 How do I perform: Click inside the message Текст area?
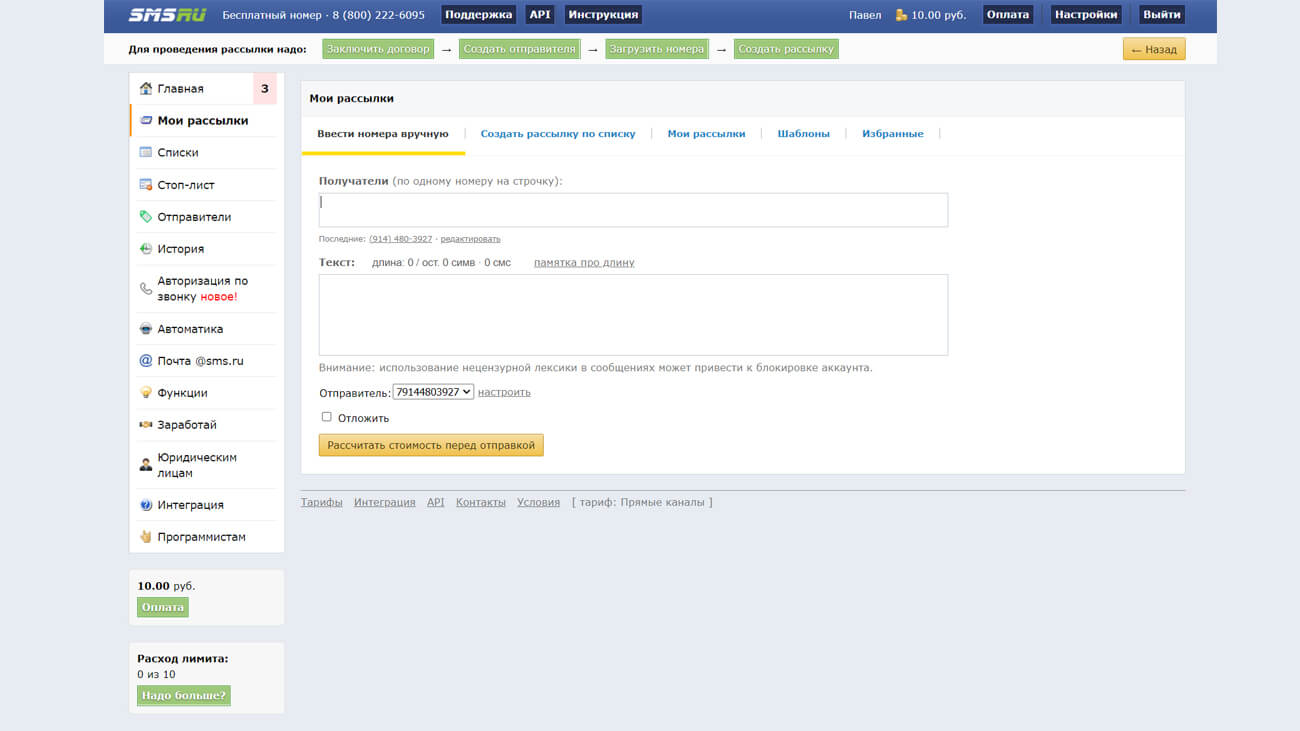[x=633, y=315]
